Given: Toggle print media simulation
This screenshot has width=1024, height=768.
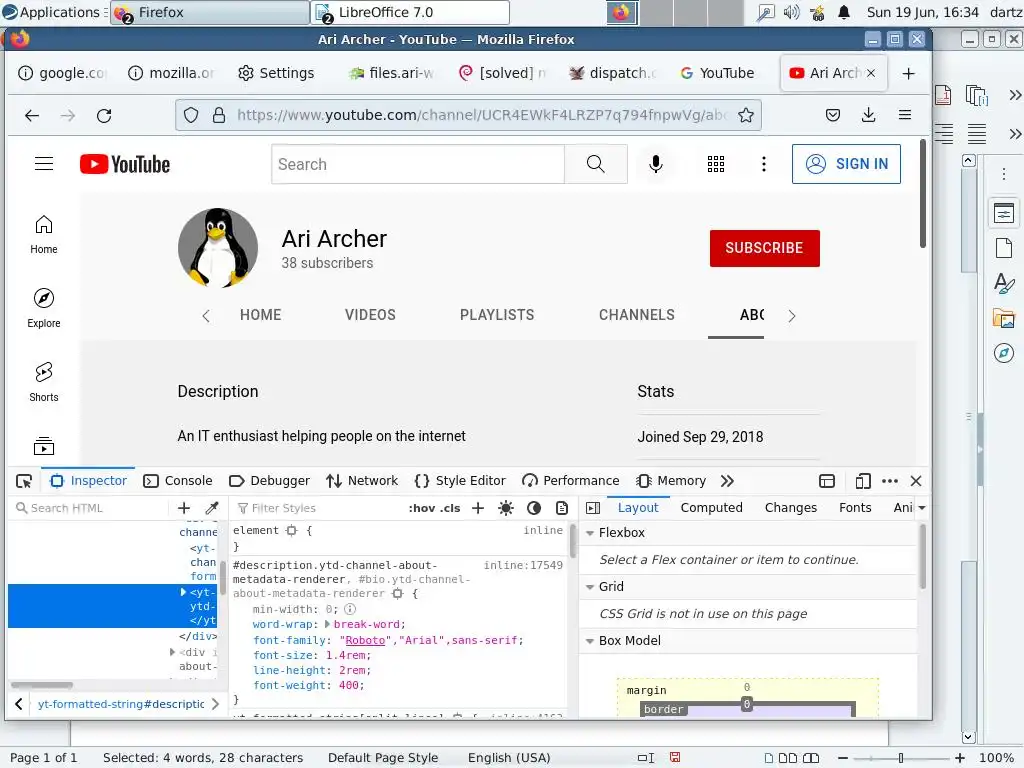Looking at the screenshot, I should pyautogui.click(x=562, y=508).
